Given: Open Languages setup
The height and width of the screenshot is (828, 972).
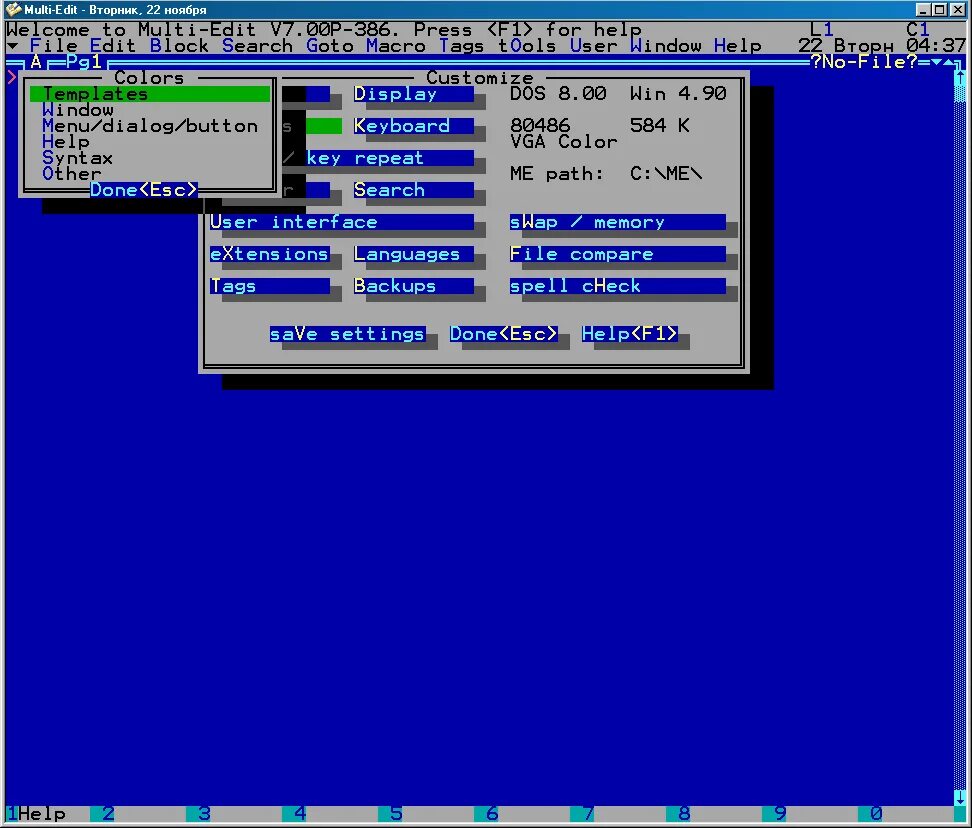Looking at the screenshot, I should click(413, 254).
